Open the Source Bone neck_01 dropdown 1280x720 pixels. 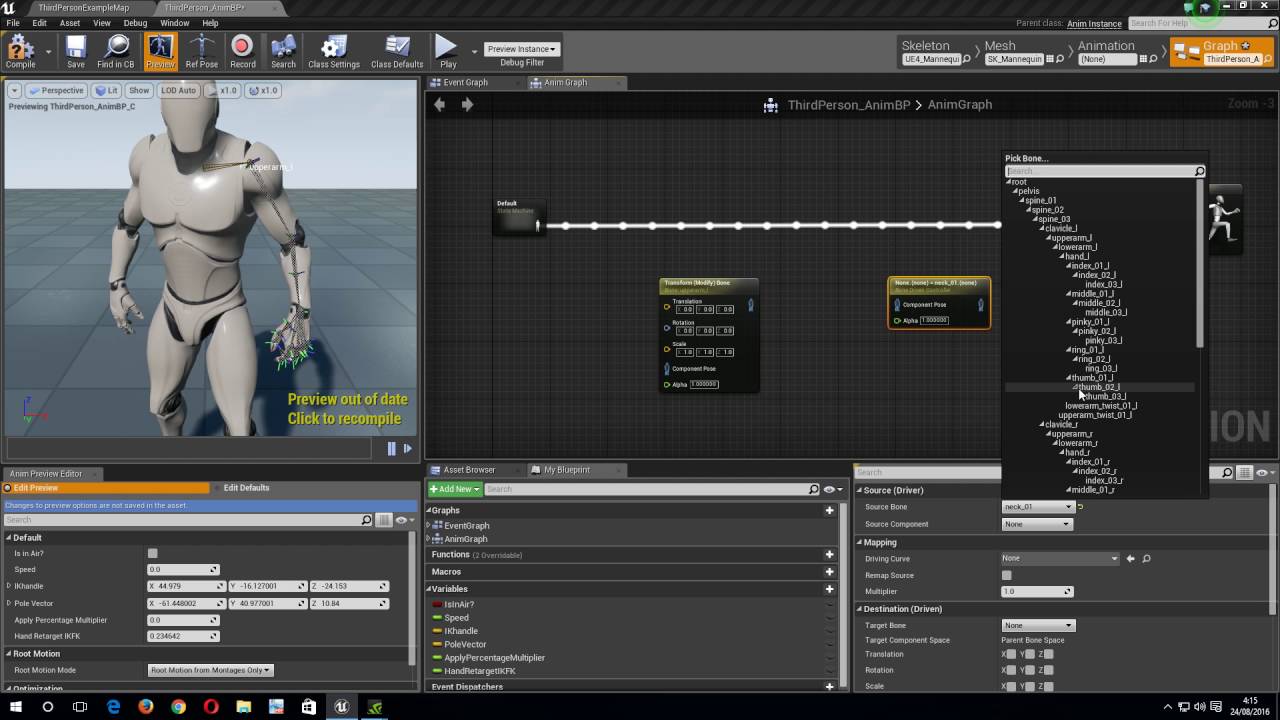coord(1037,507)
